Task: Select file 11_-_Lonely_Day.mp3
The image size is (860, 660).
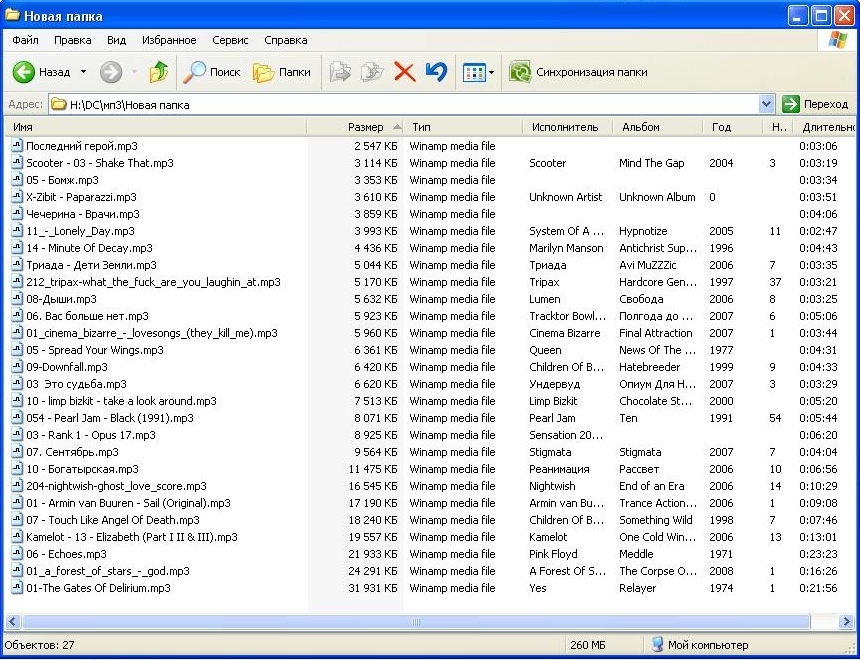Action: coord(80,231)
